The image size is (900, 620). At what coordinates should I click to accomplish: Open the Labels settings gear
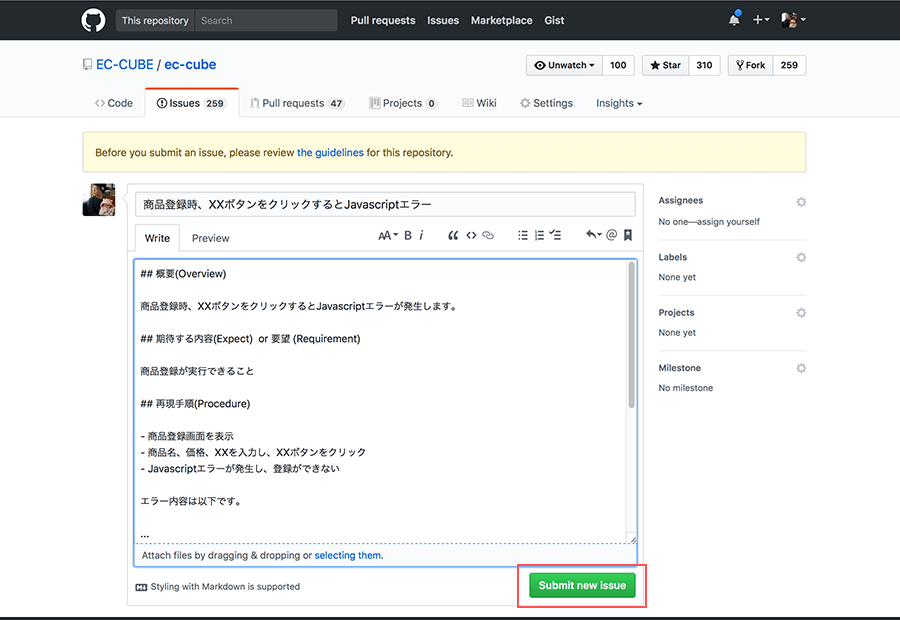coord(800,257)
